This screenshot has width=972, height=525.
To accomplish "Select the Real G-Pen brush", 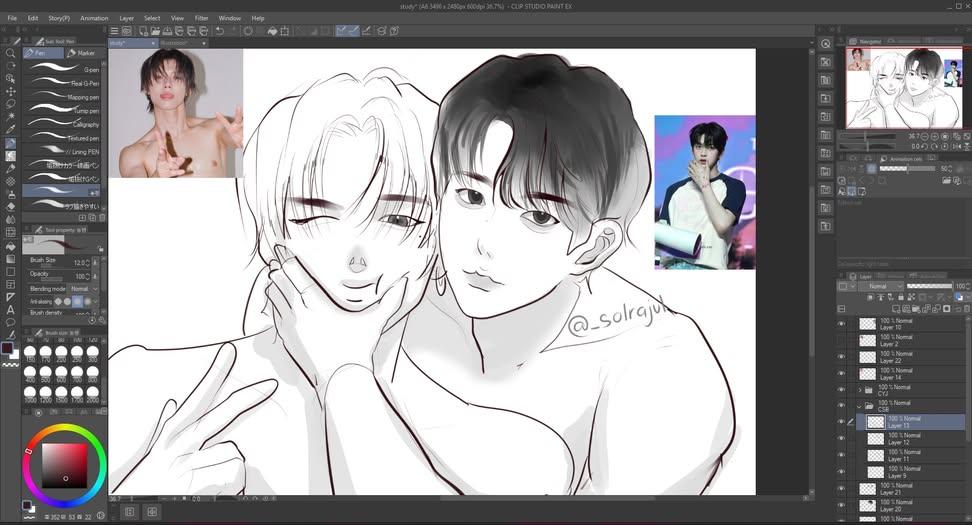I will coord(61,81).
